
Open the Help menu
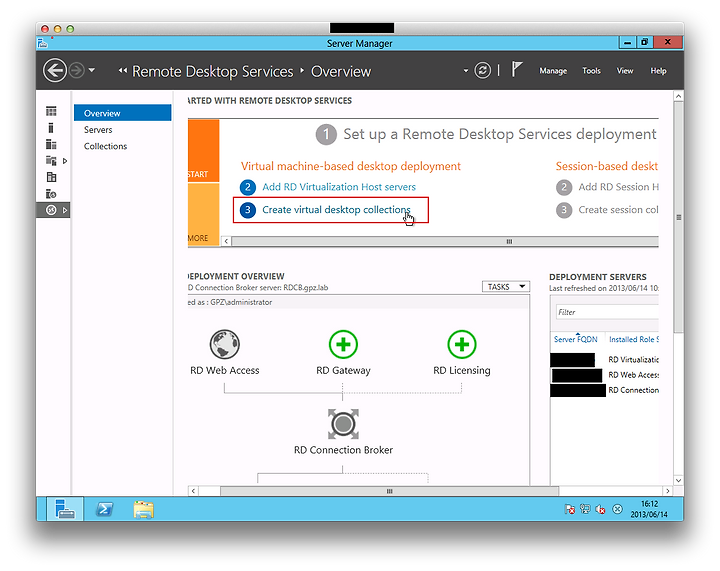pyautogui.click(x=658, y=71)
